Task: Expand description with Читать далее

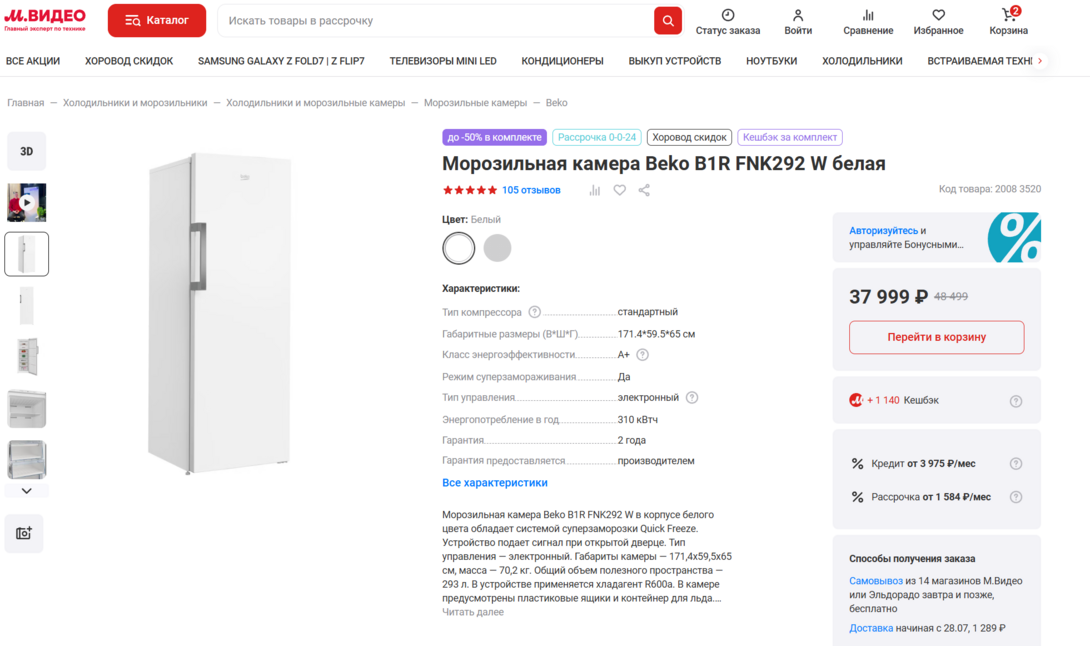Action: 473,612
